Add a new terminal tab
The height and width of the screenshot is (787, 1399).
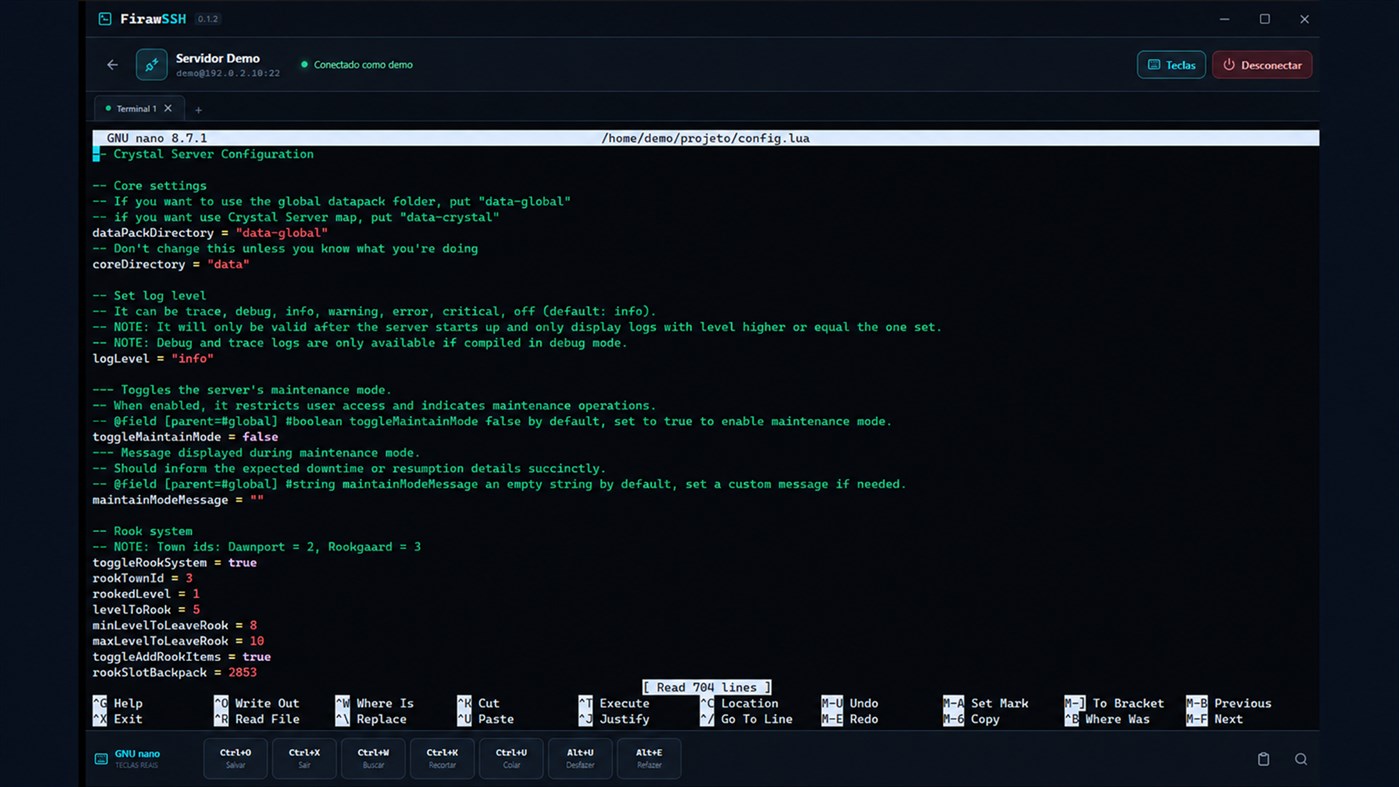pos(198,110)
